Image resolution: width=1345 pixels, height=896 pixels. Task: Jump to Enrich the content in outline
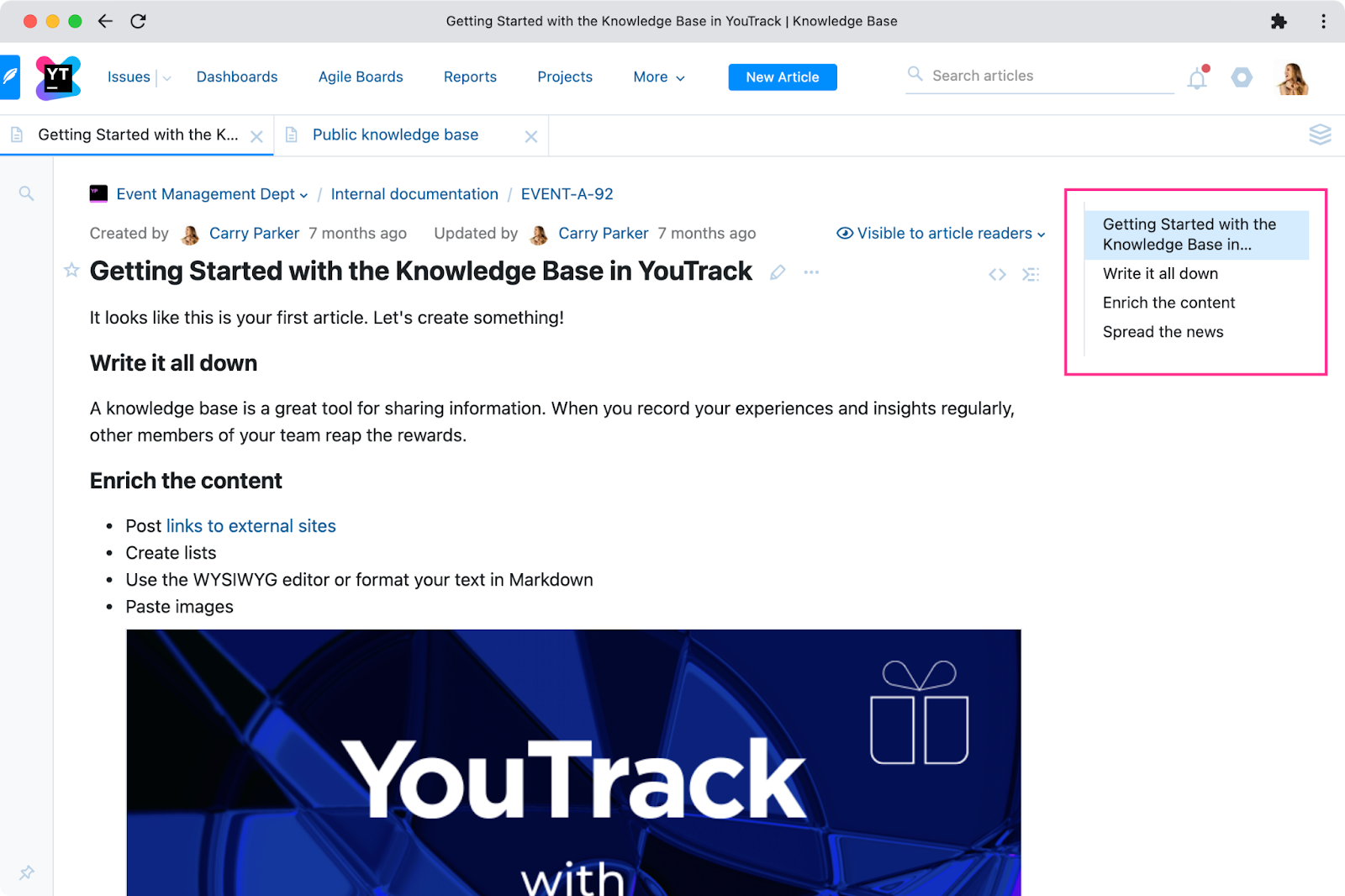1168,303
